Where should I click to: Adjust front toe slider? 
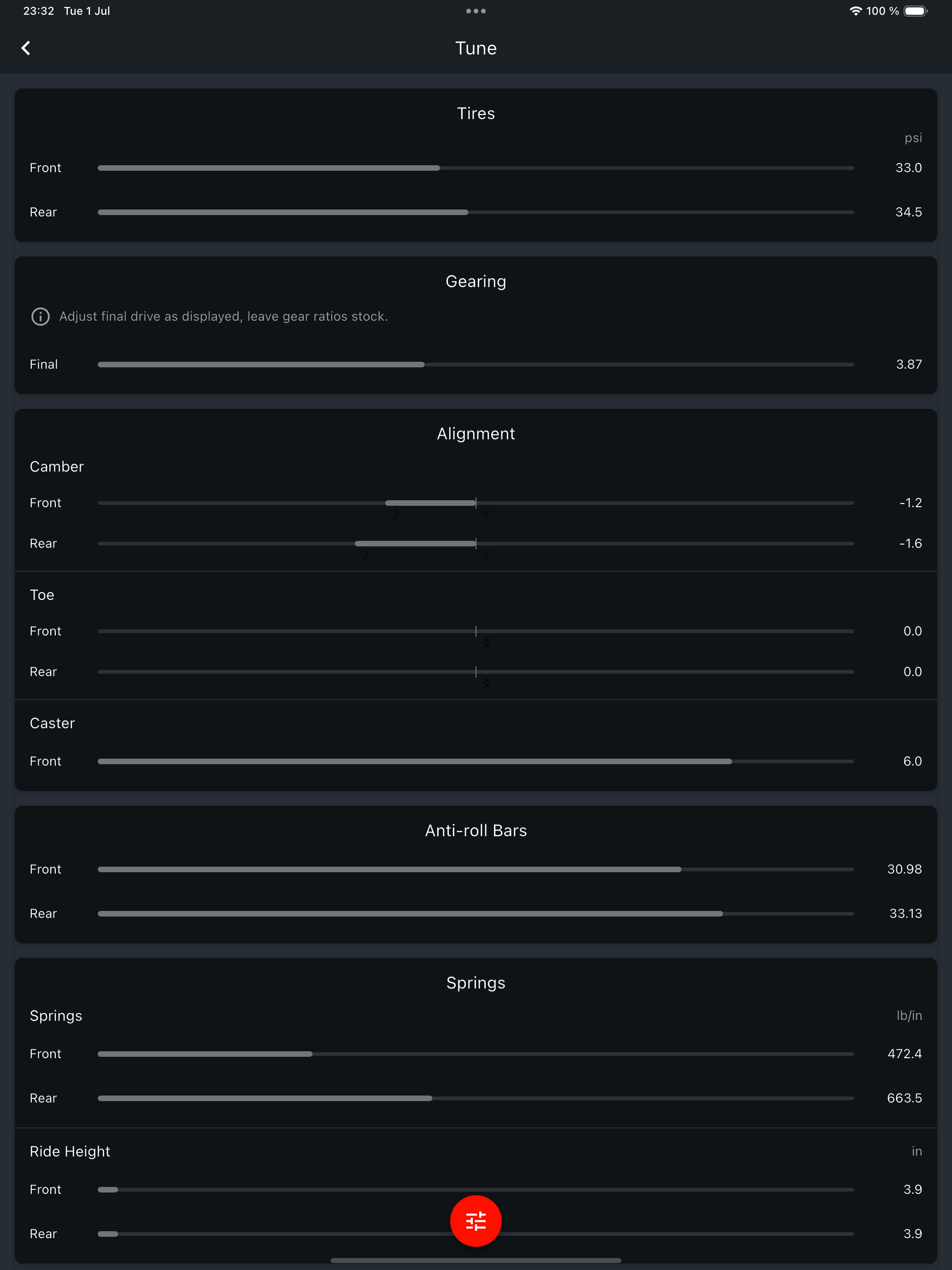476,632
